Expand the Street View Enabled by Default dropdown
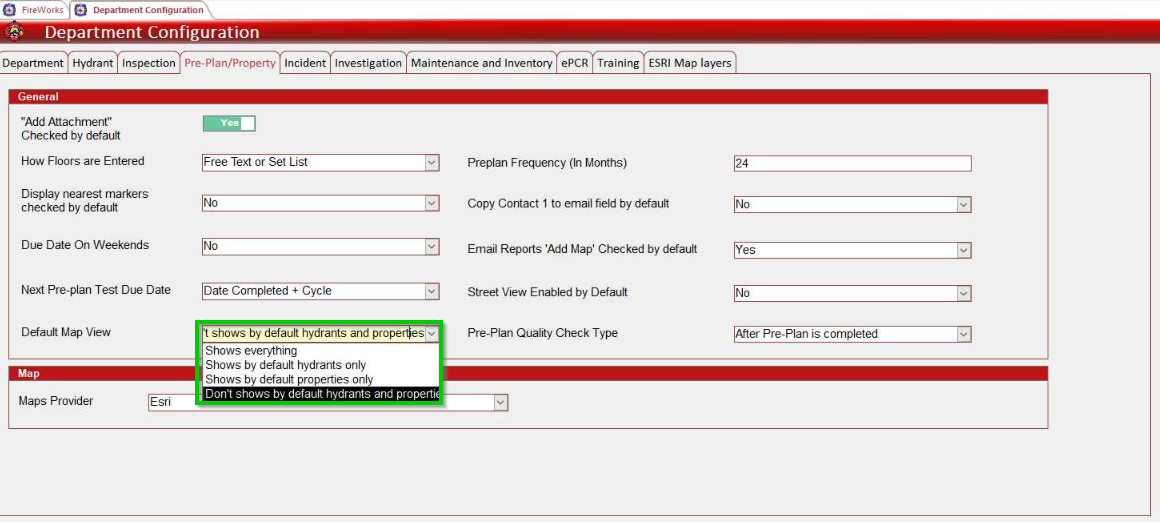Image resolution: width=1160 pixels, height=522 pixels. pos(963,293)
